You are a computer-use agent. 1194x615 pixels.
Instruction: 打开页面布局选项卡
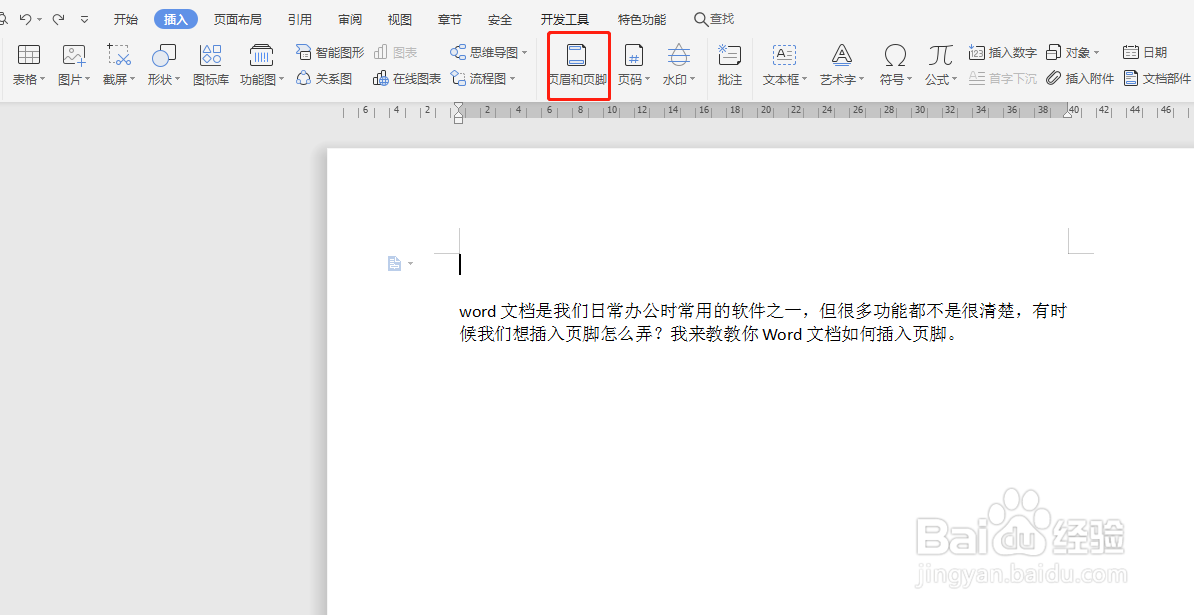pos(237,18)
